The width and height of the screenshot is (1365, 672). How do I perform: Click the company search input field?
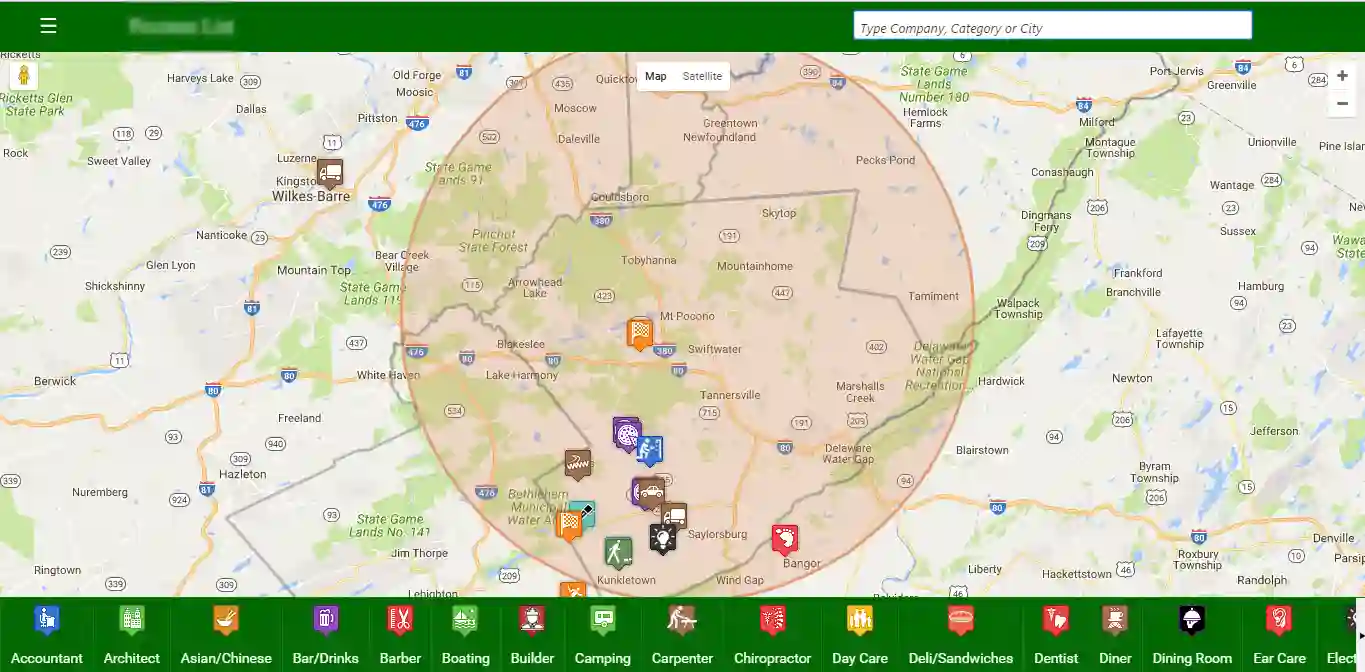tap(1052, 27)
